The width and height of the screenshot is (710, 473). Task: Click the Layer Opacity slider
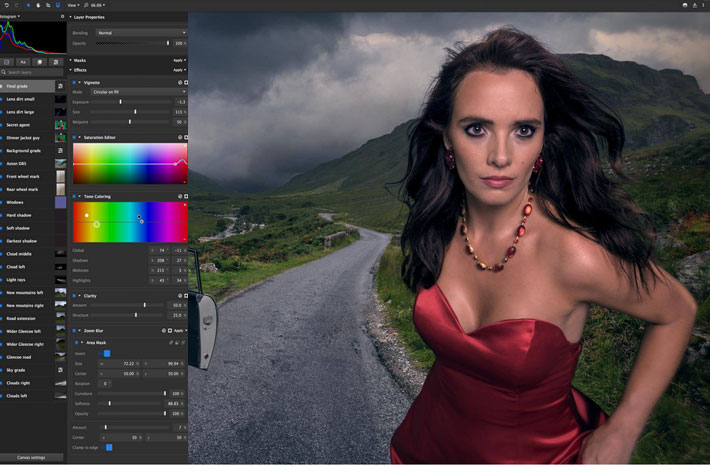click(x=133, y=43)
